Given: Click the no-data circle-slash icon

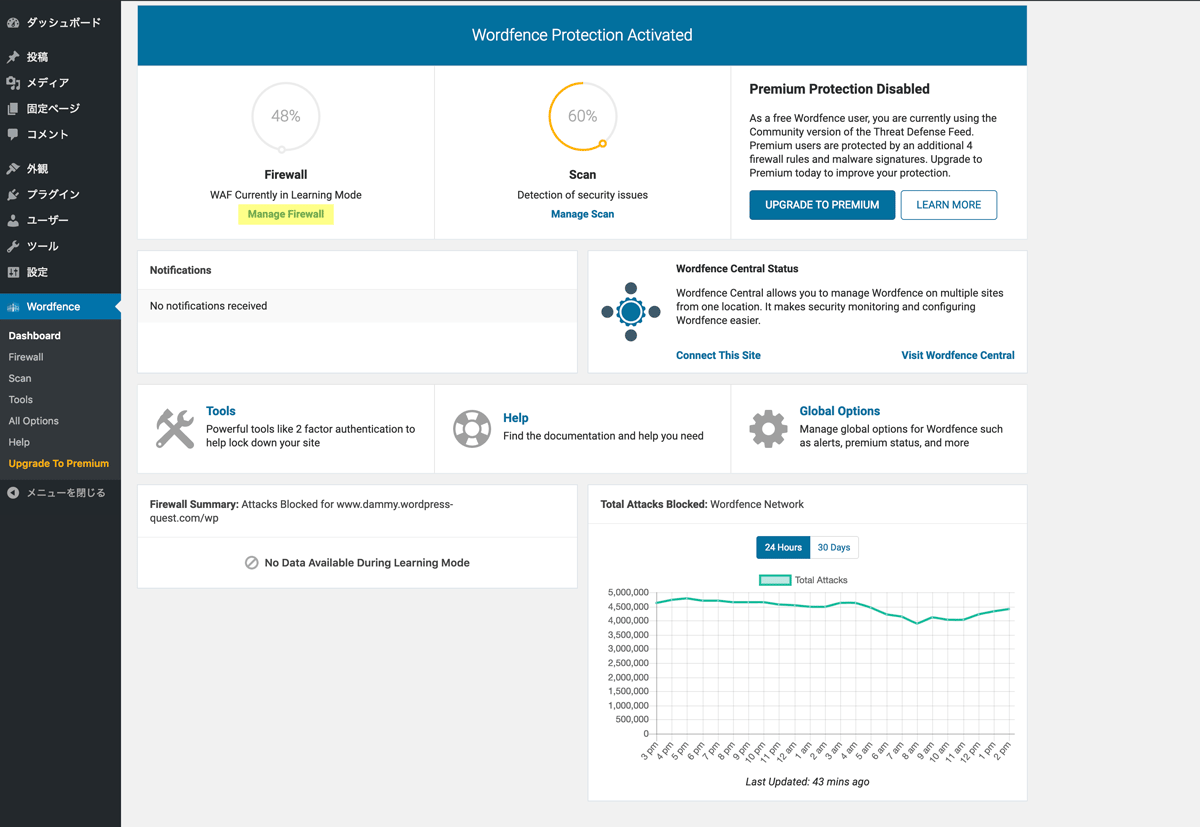Looking at the screenshot, I should (x=252, y=563).
